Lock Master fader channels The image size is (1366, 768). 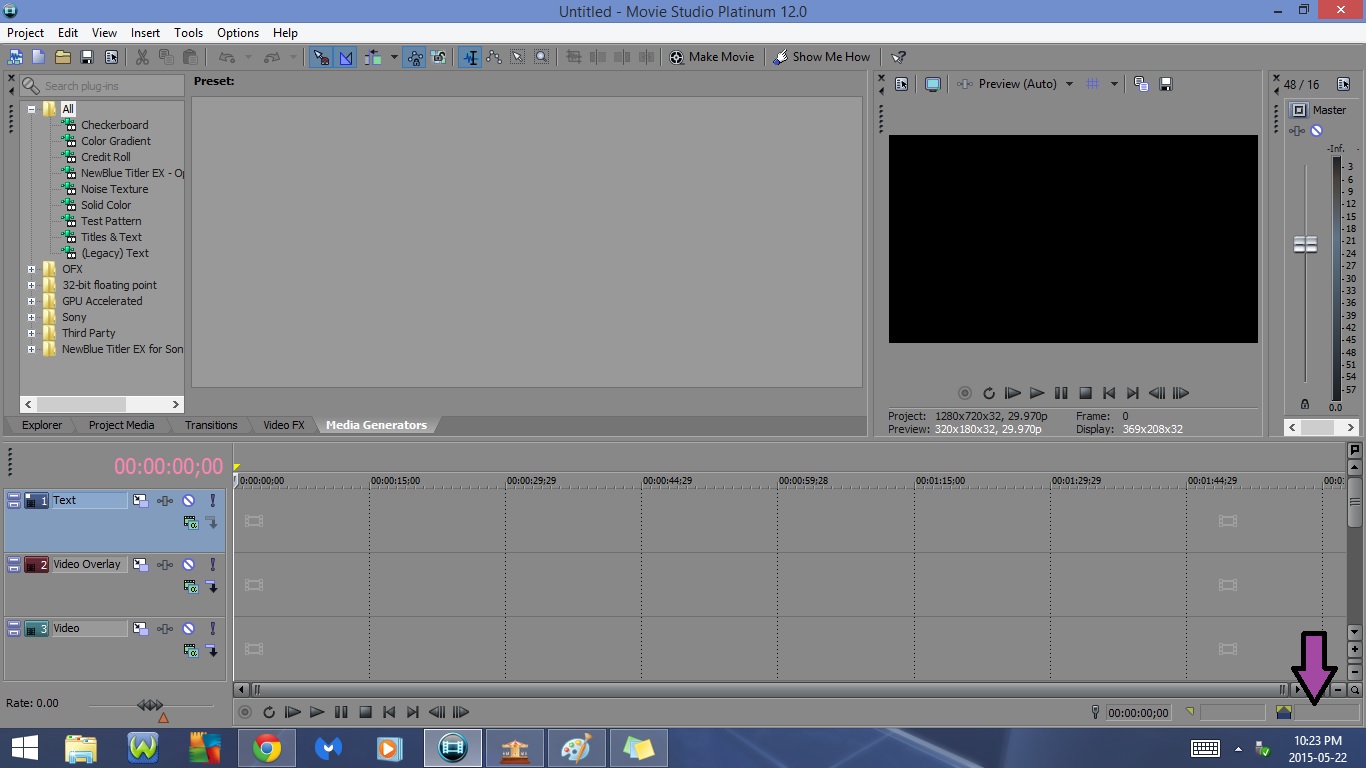(1305, 404)
